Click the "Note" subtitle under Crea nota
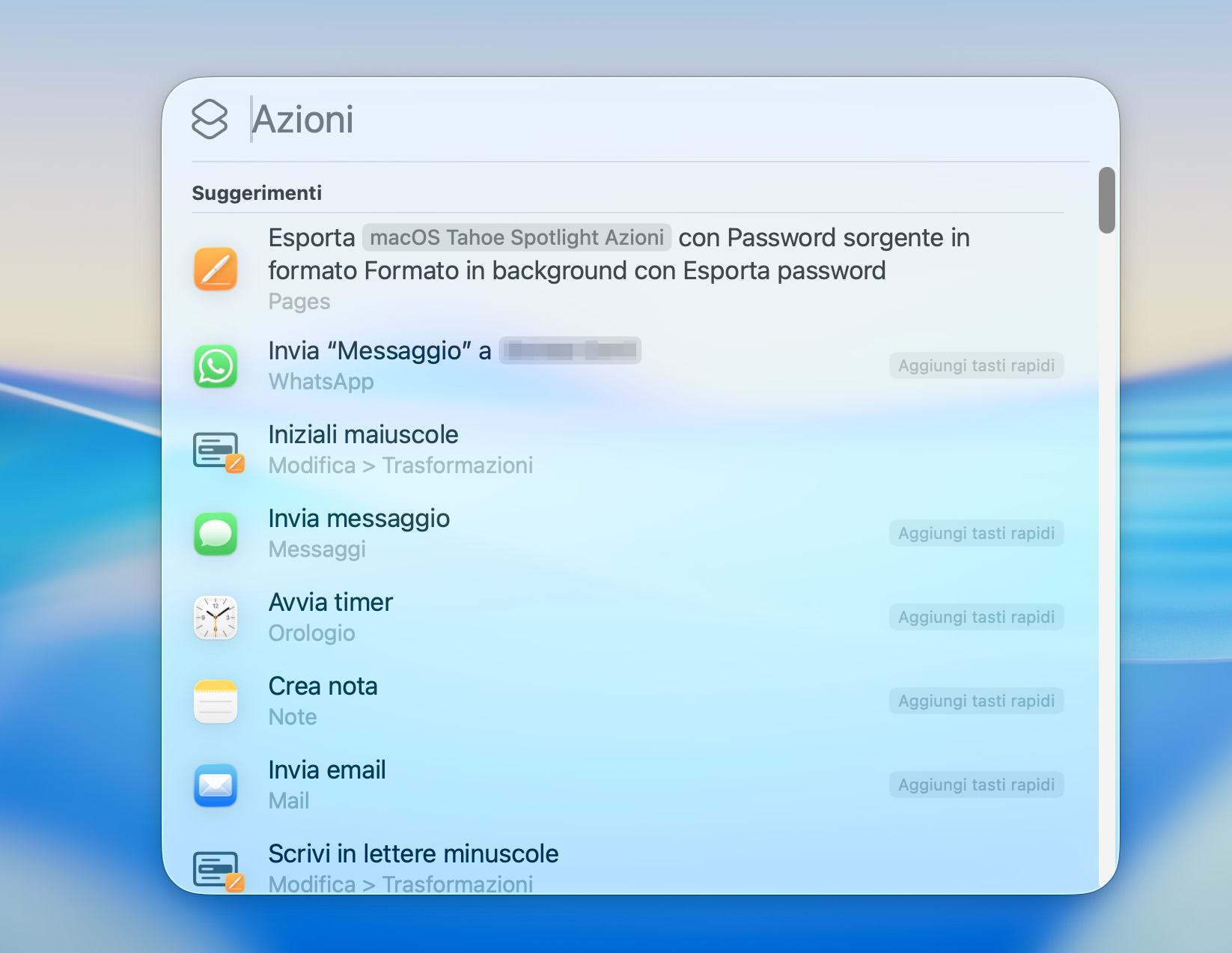The width and height of the screenshot is (1232, 953). pos(293,717)
